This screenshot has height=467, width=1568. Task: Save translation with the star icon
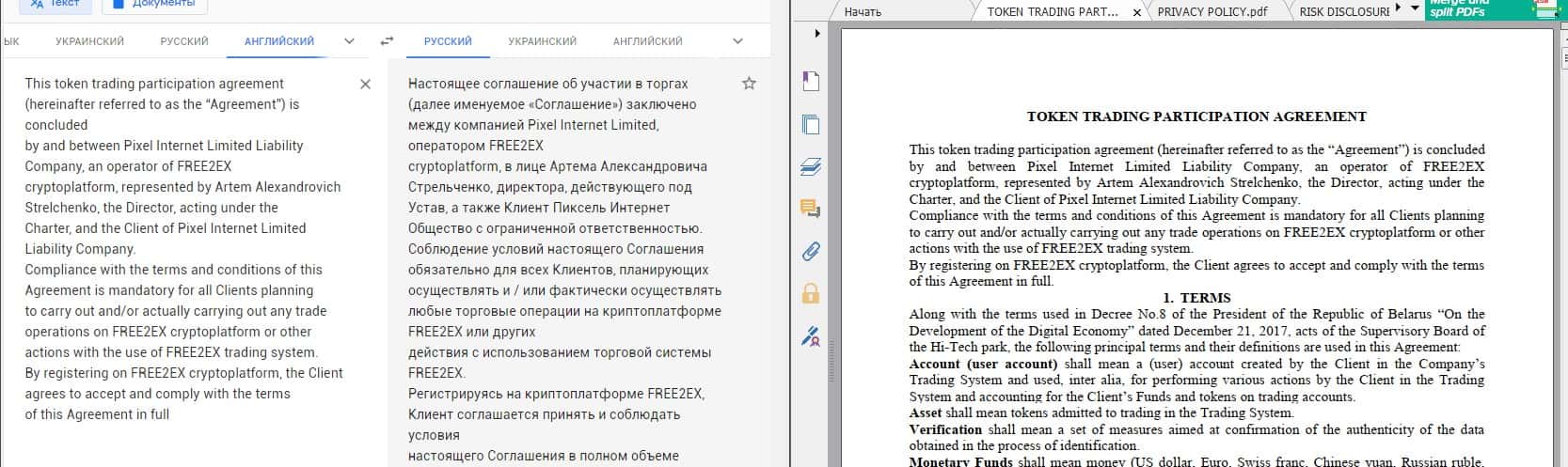(x=749, y=84)
